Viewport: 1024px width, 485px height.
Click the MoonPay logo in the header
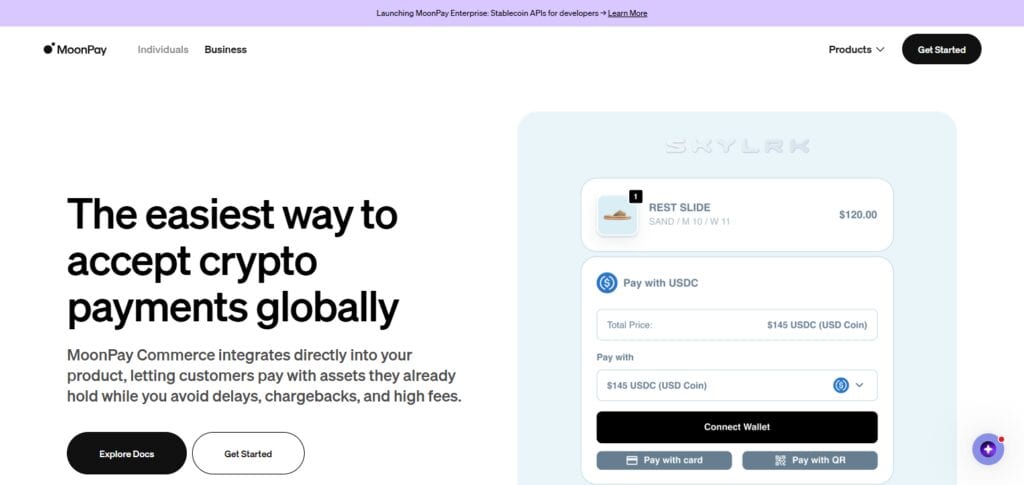pyautogui.click(x=75, y=50)
